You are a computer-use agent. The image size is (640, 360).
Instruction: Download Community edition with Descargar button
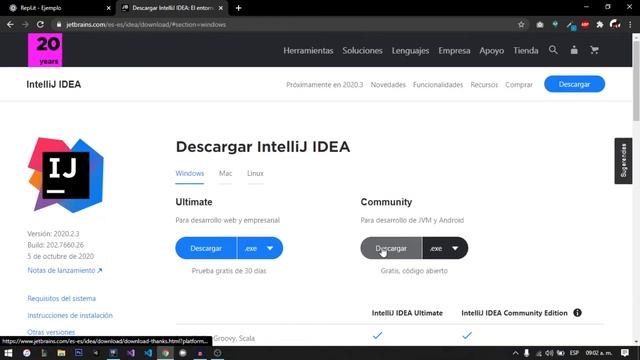(391, 248)
